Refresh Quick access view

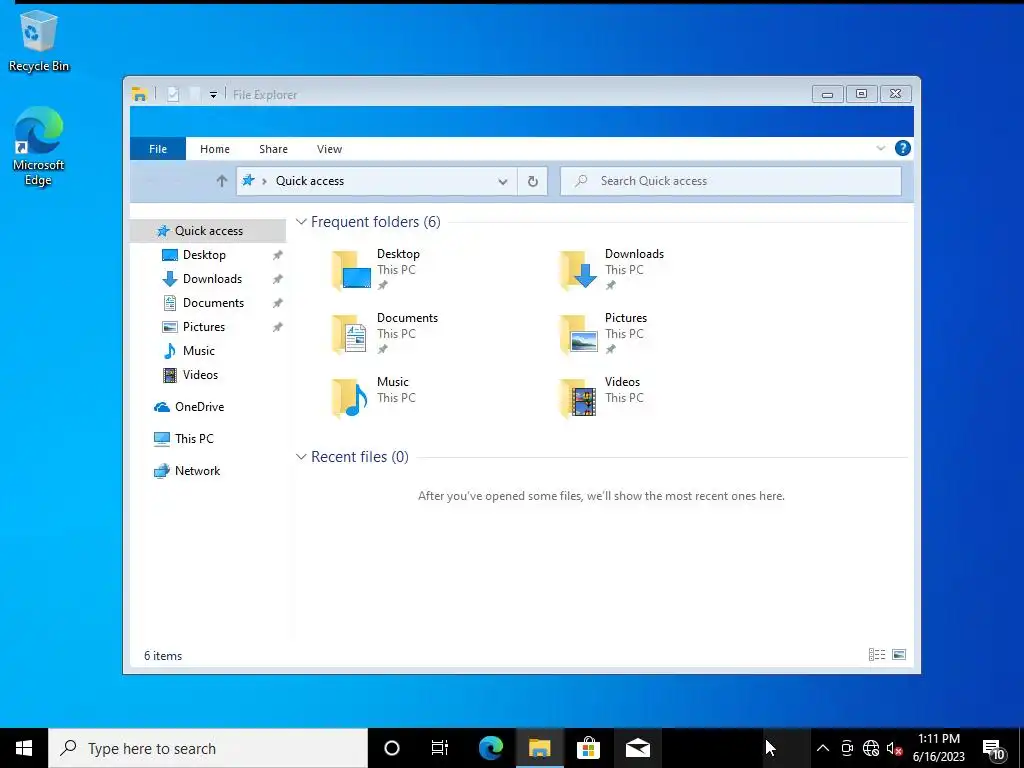(533, 182)
